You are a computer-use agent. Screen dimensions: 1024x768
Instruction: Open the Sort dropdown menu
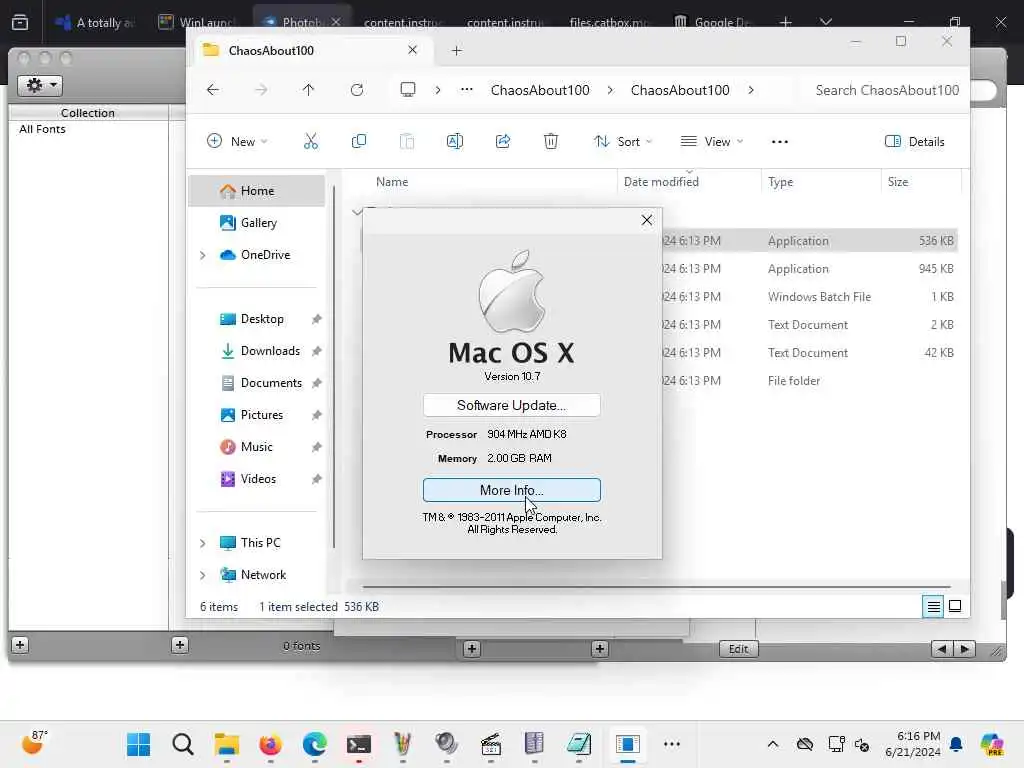point(622,142)
